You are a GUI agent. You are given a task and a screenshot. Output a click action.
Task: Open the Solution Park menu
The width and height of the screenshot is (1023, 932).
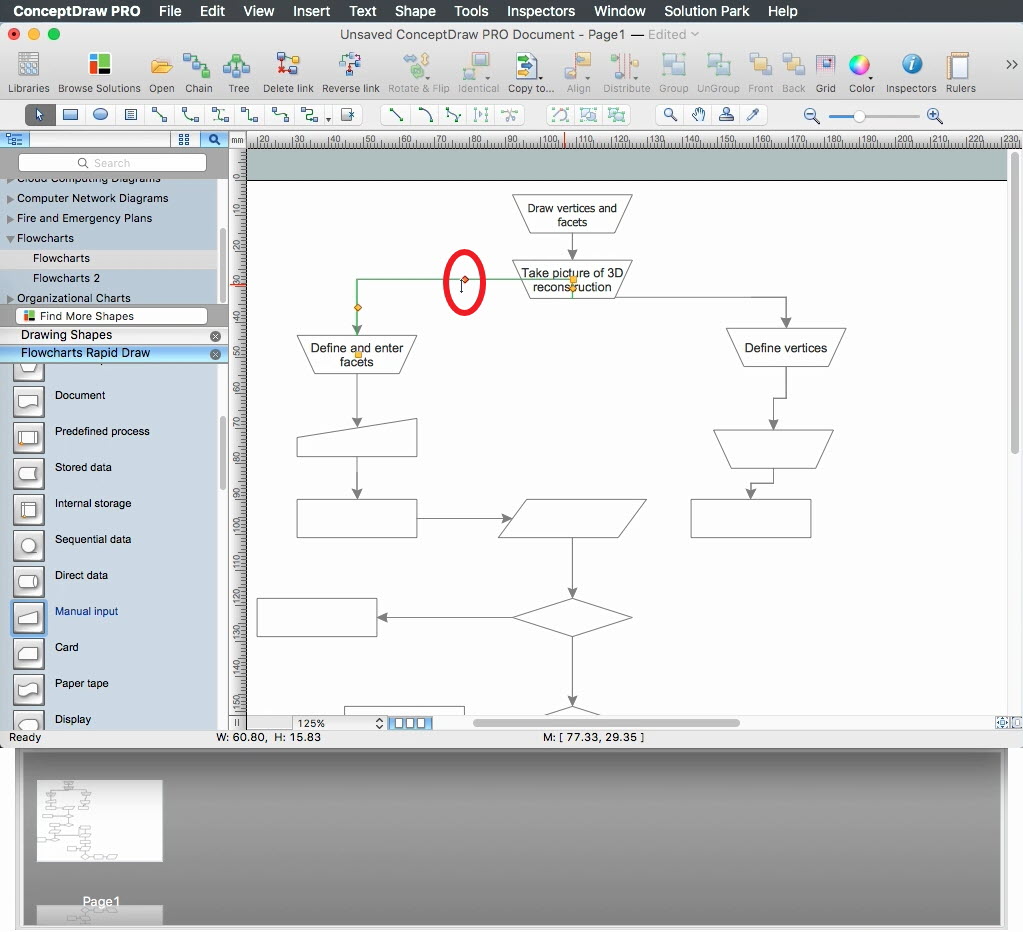pyautogui.click(x=706, y=11)
